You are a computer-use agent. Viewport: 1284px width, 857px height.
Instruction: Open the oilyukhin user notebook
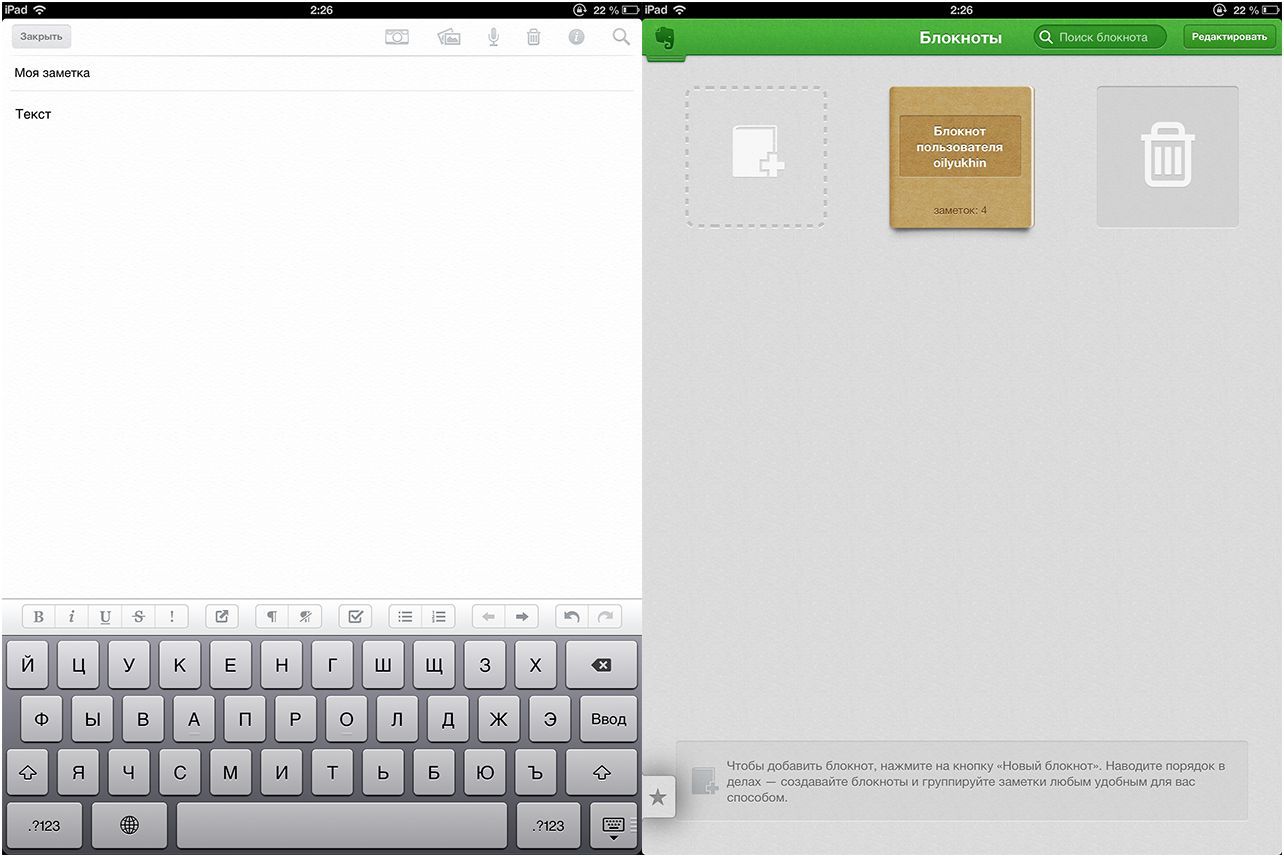[x=960, y=157]
